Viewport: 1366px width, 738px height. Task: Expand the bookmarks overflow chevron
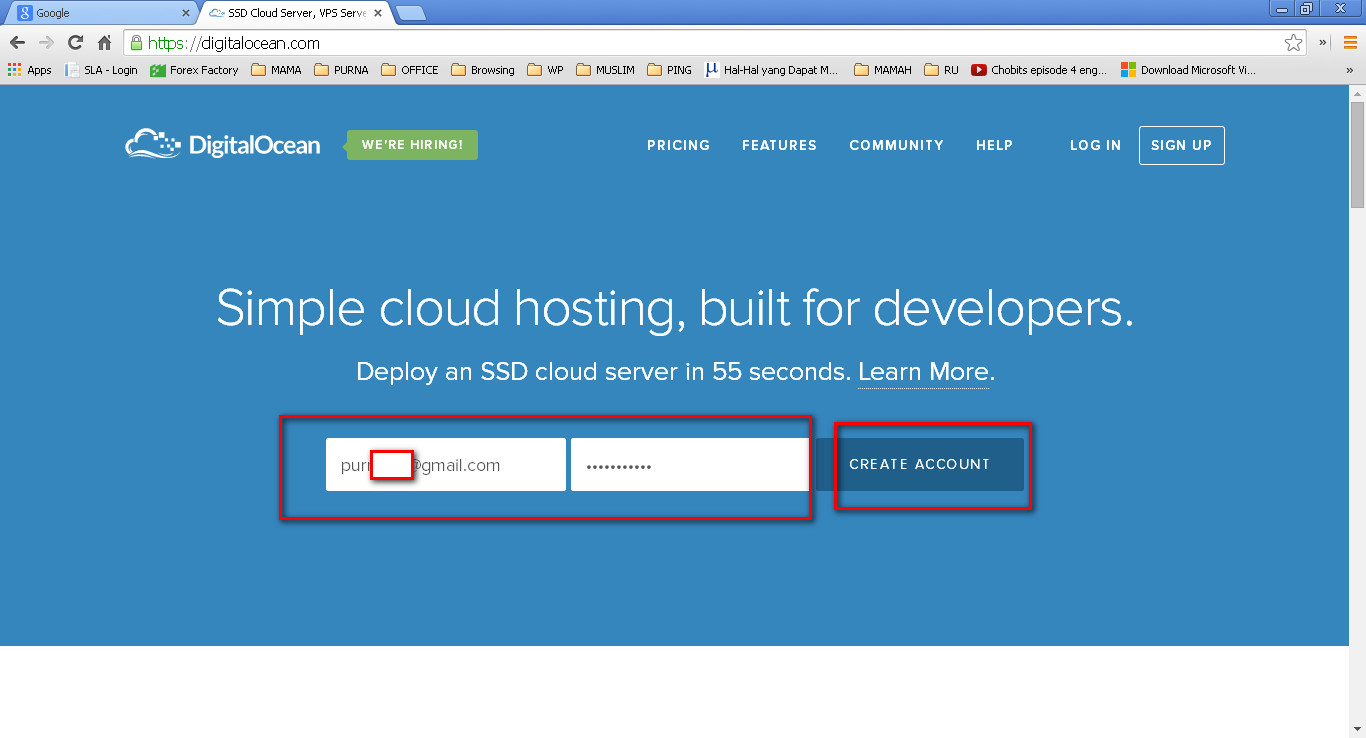(1350, 70)
